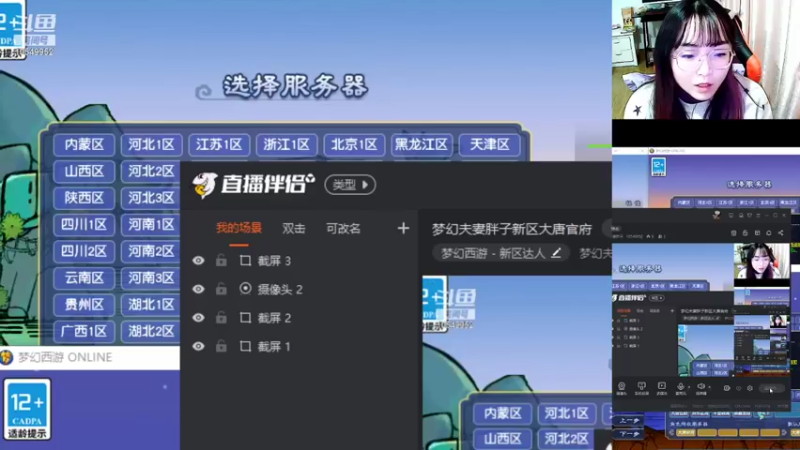Expand the microphone options arrow
Image resolution: width=800 pixels, height=450 pixels.
point(689,387)
